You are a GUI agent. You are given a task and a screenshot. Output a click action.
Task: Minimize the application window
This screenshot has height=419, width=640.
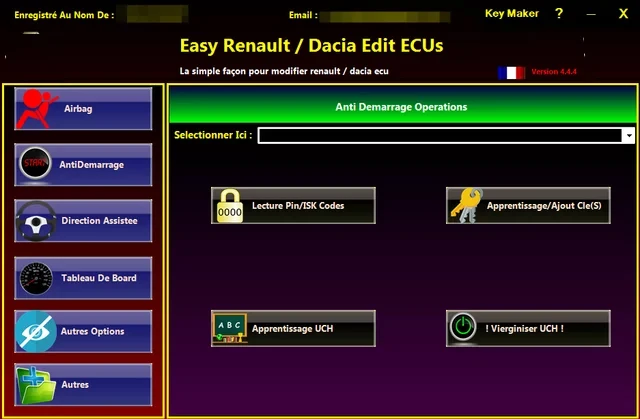coord(591,14)
